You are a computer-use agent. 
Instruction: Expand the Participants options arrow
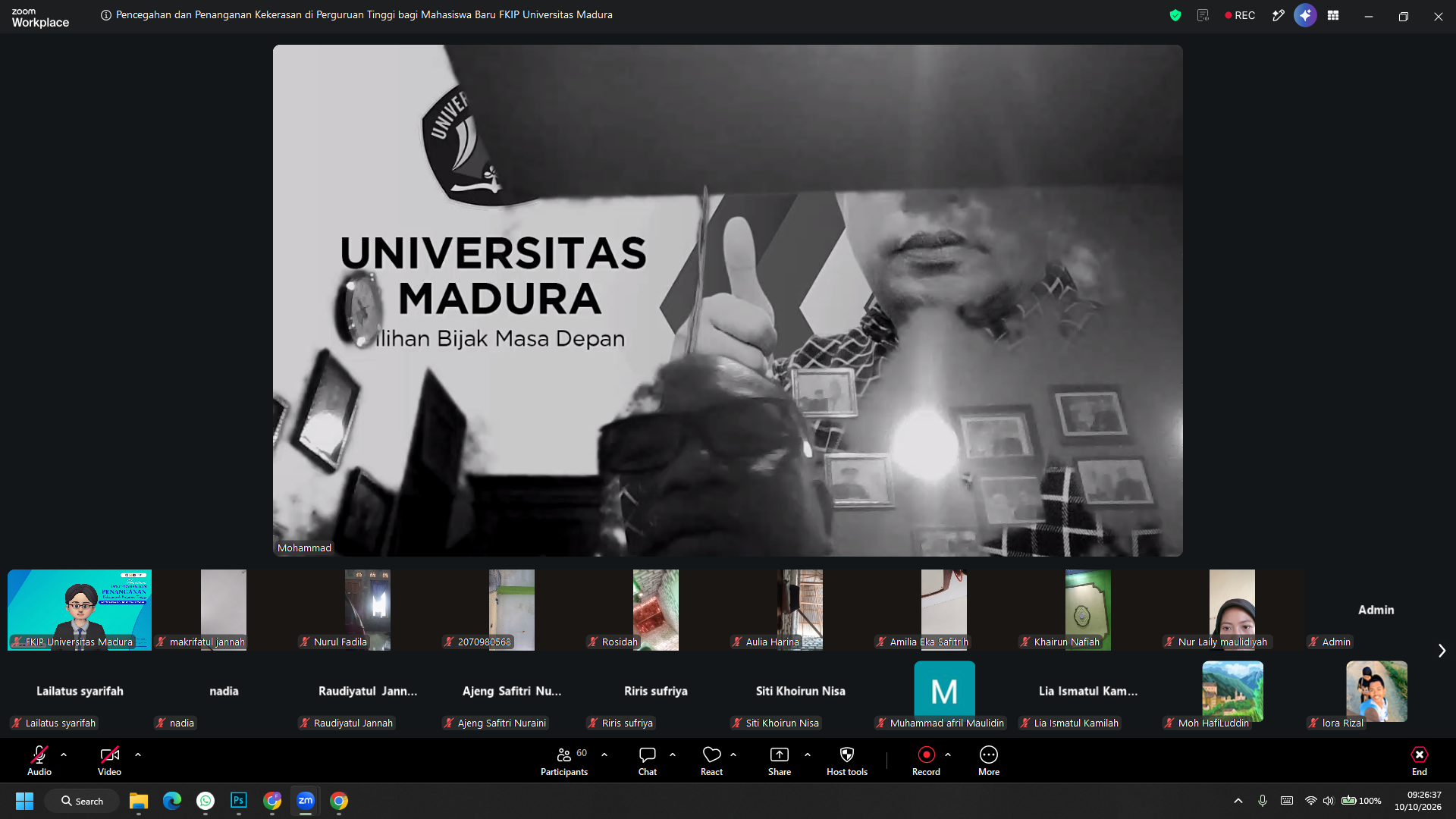coord(604,755)
